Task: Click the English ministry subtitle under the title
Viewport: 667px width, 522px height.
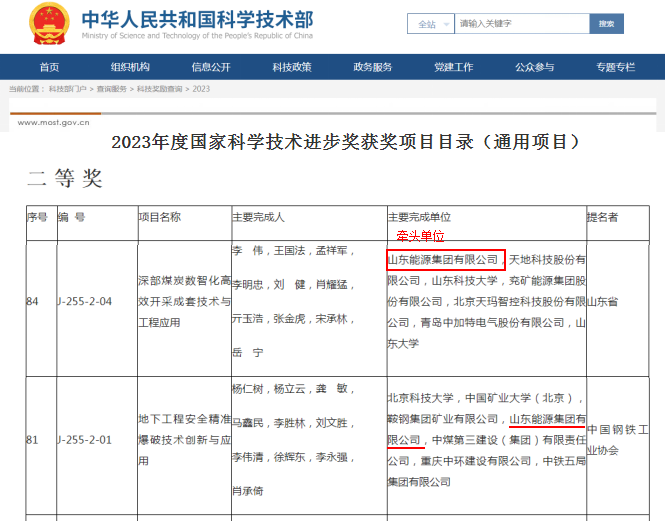Action: point(197,36)
